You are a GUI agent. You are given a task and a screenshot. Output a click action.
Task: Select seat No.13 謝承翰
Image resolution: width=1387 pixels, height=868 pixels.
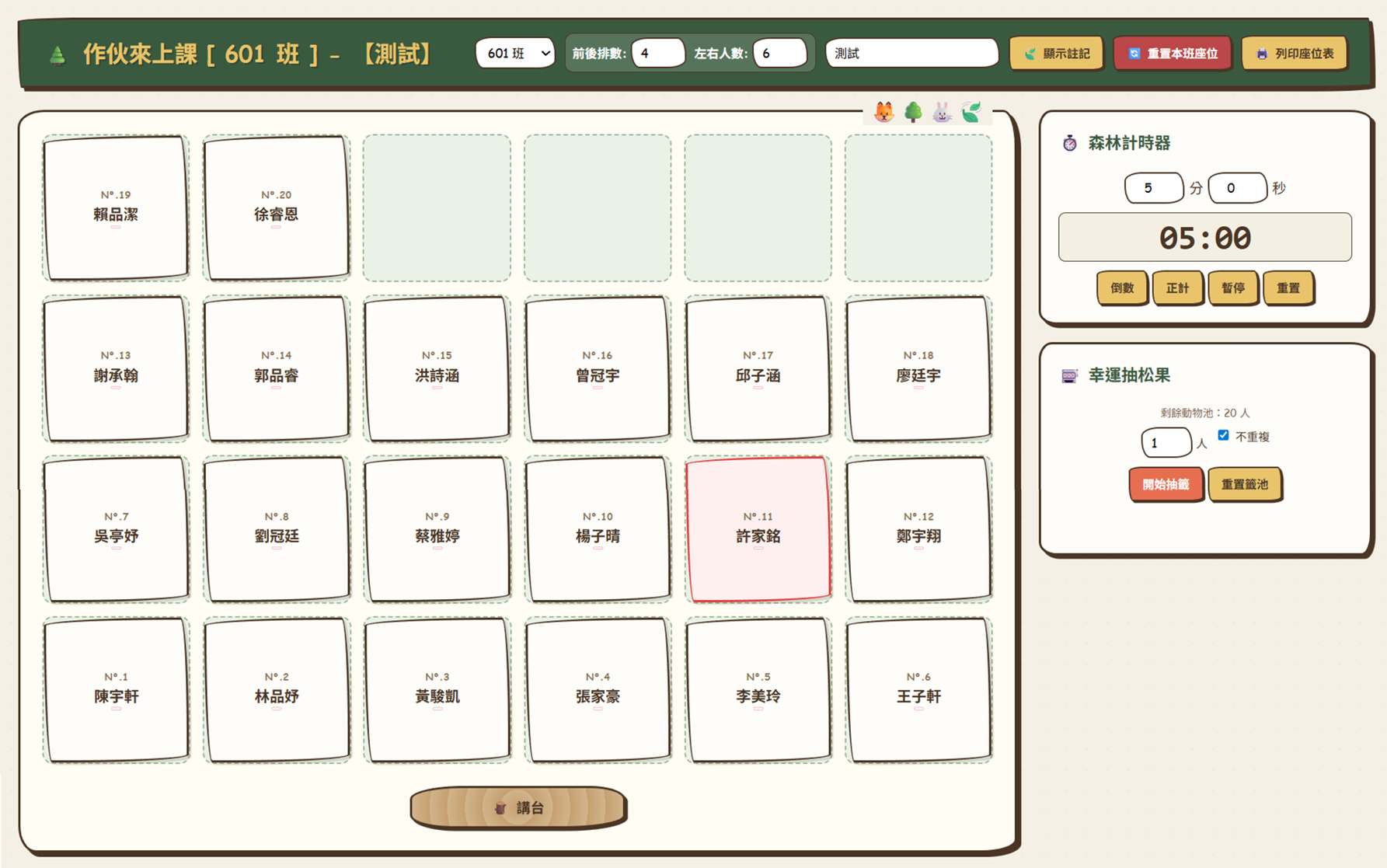pos(116,368)
